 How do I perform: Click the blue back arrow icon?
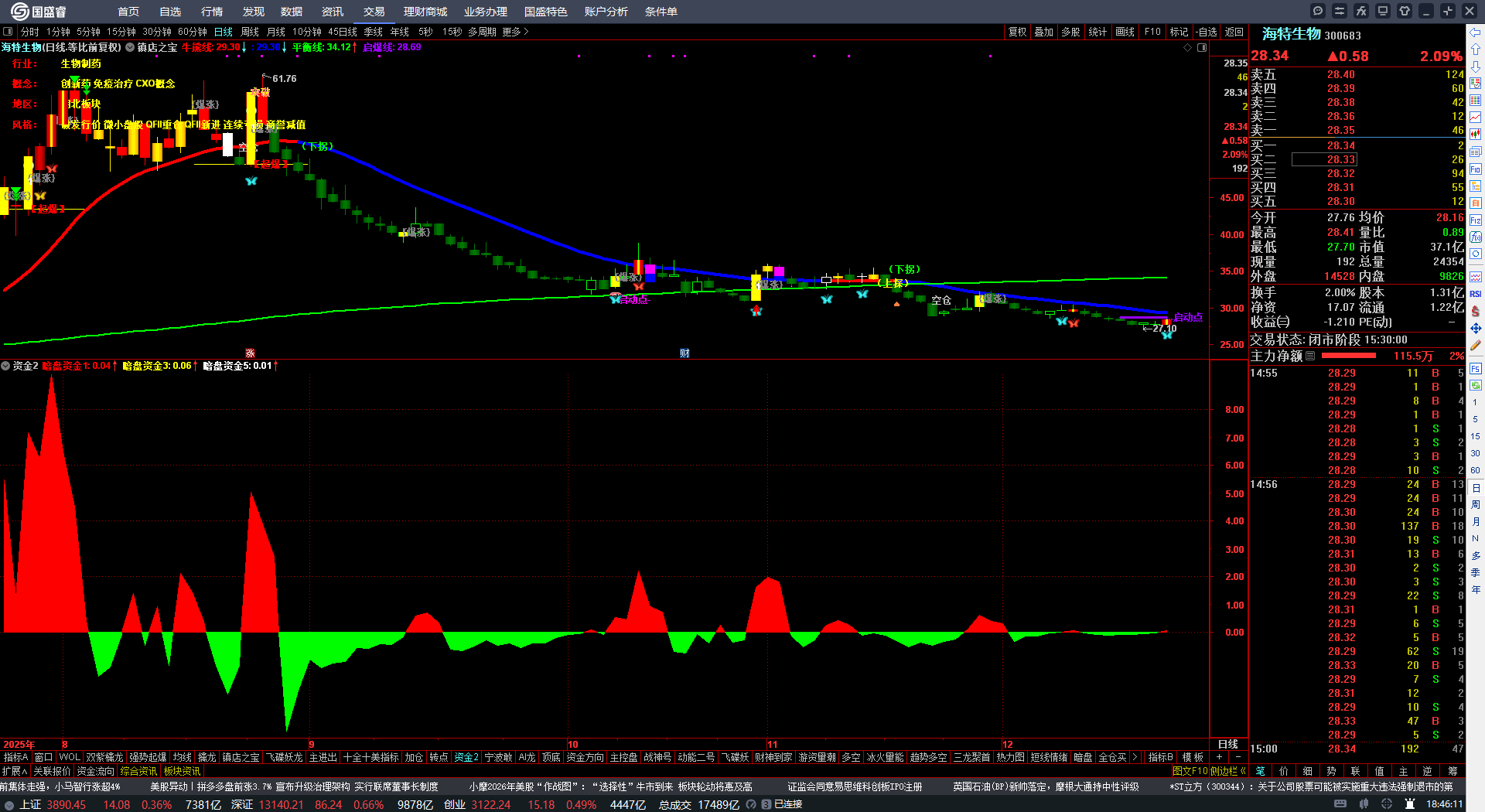coord(1476,32)
